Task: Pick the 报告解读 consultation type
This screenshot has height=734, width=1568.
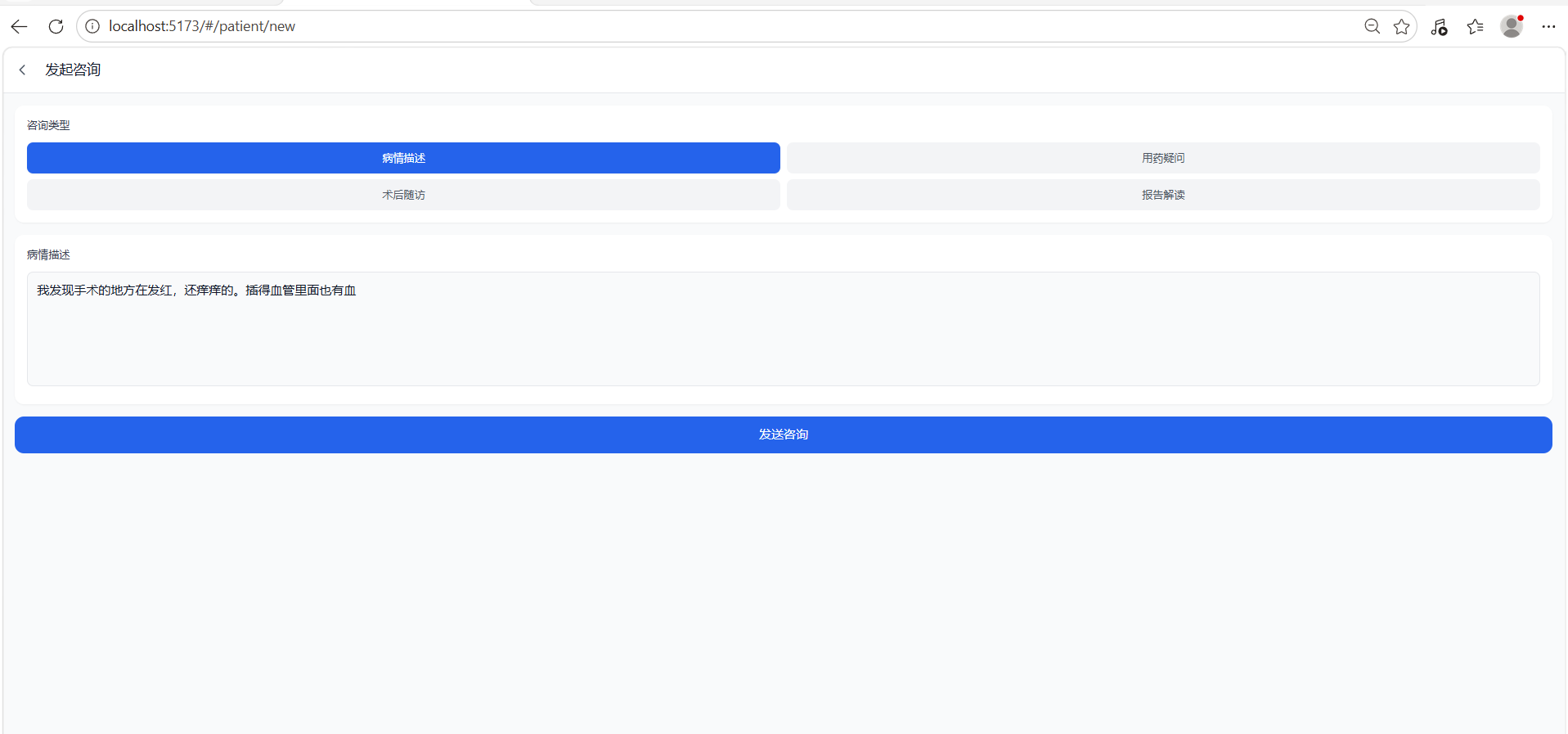Action: pyautogui.click(x=1162, y=195)
